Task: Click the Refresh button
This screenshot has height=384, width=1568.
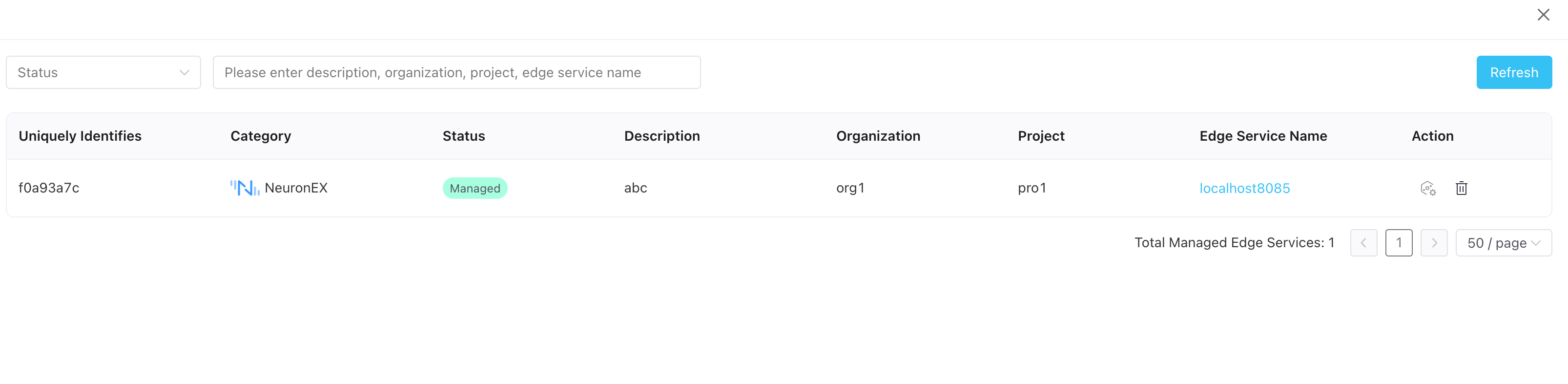Action: click(x=1514, y=72)
